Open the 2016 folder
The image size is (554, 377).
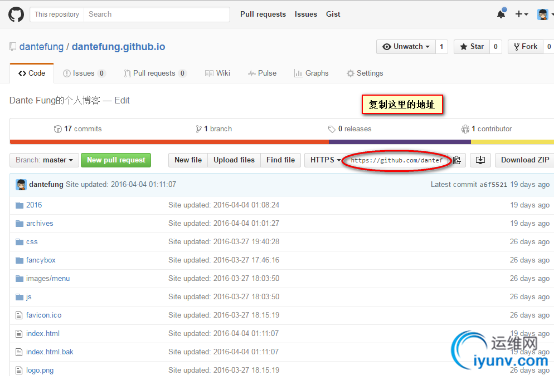point(34,205)
